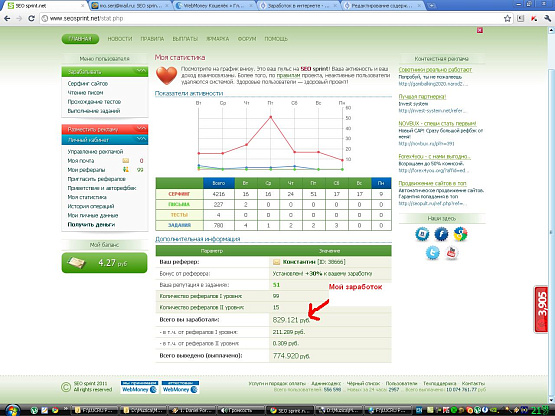The height and width of the screenshot is (416, 555).
Task: Switch to Заработок в интернете tab
Action: click(298, 6)
